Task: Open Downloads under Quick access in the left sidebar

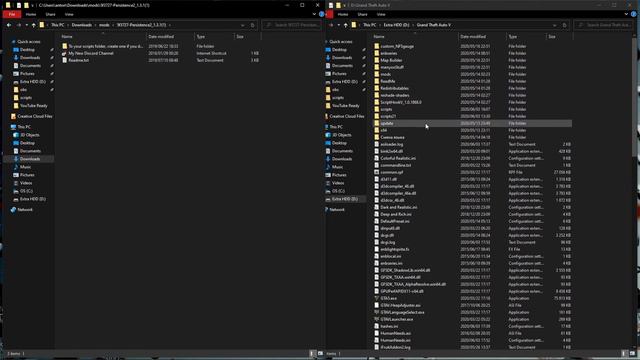Action: [x=30, y=58]
